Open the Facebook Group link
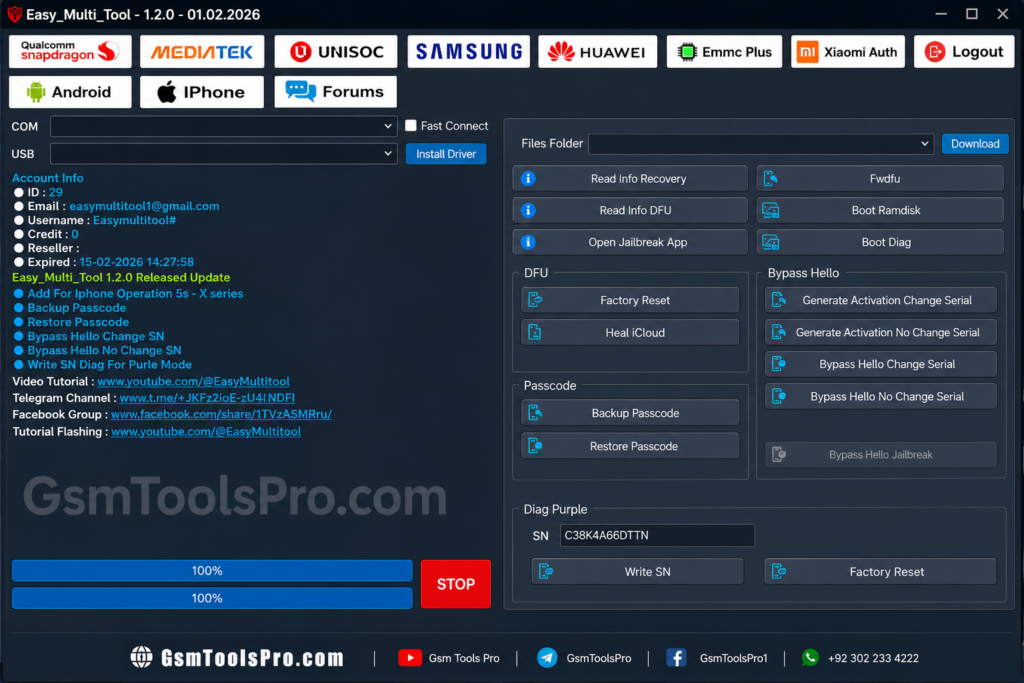Screen dimensions: 1024x683 (221, 414)
